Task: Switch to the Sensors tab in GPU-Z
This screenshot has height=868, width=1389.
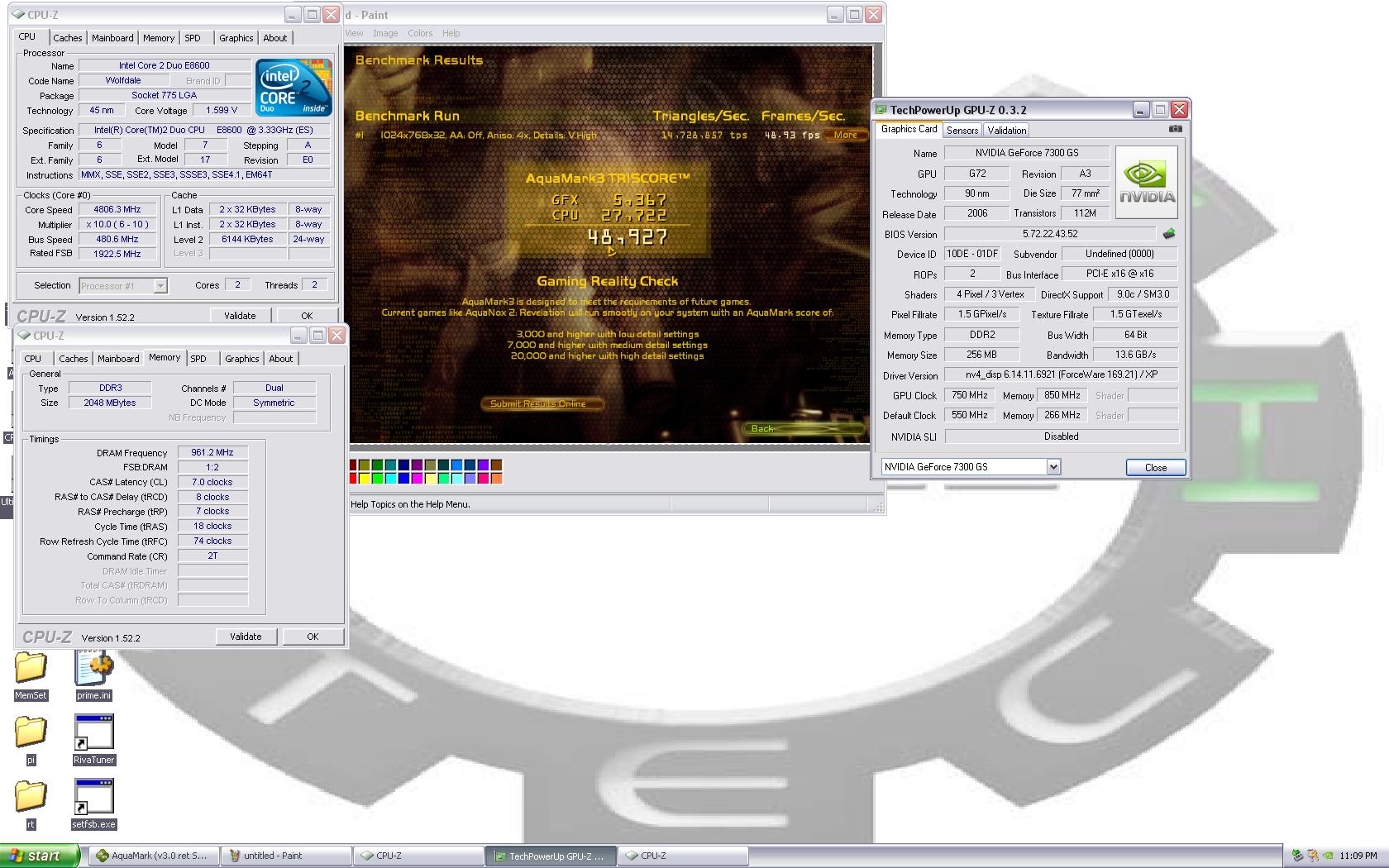Action: (x=962, y=131)
